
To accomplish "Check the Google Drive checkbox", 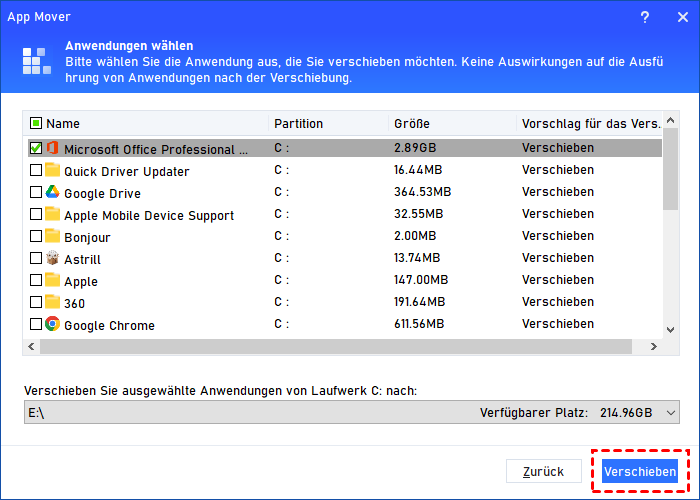I will (x=36, y=193).
